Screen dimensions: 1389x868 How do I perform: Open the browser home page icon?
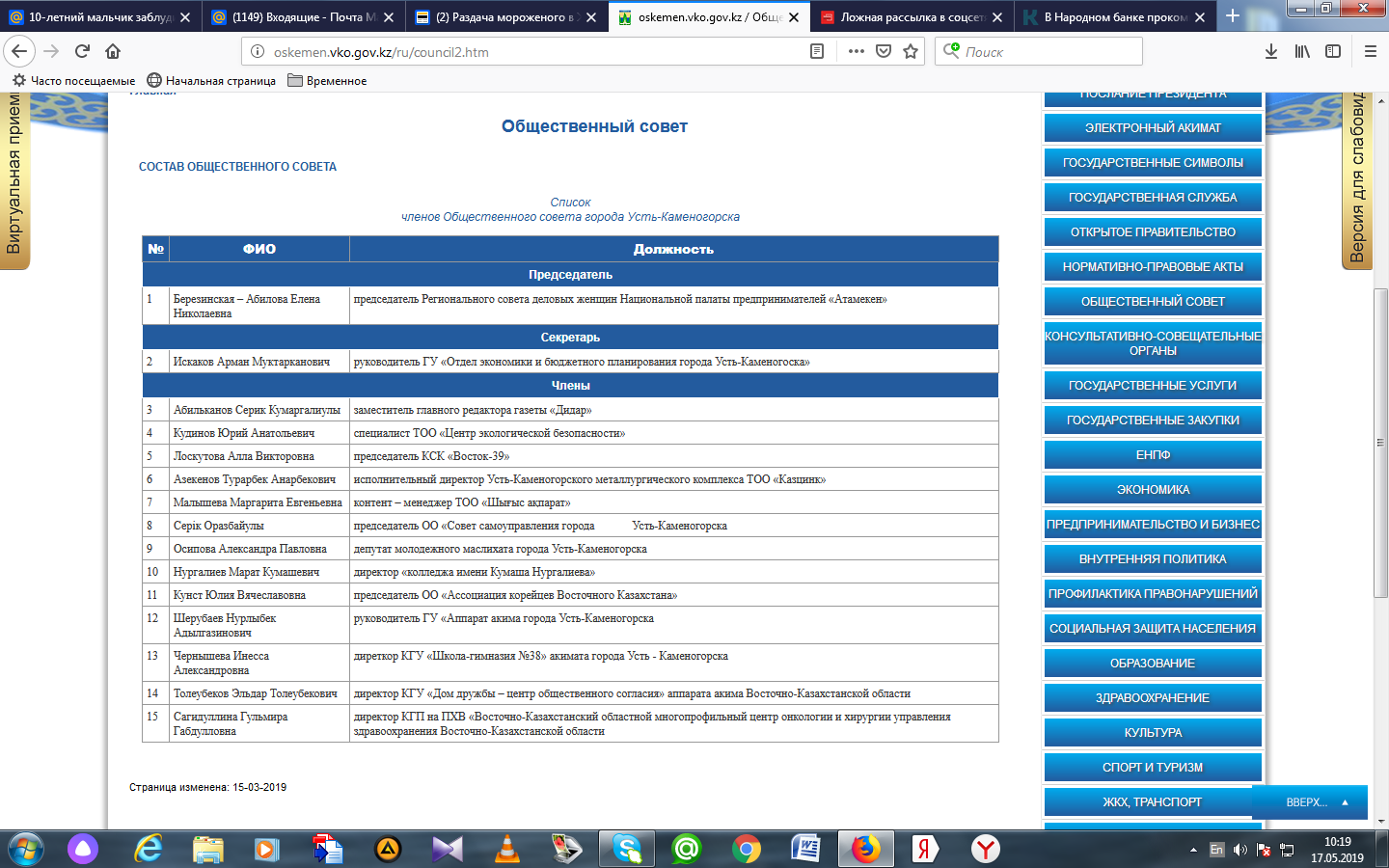[x=113, y=51]
